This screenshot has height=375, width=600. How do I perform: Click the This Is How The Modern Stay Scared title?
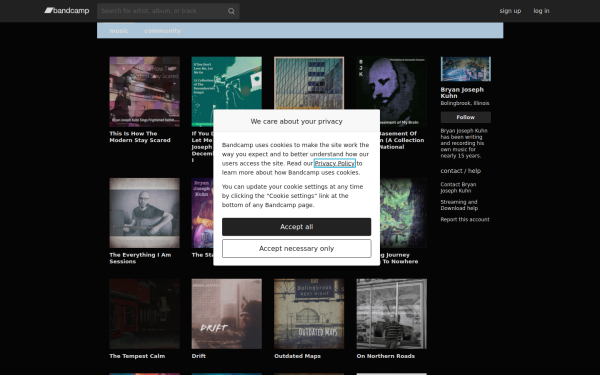coord(140,137)
